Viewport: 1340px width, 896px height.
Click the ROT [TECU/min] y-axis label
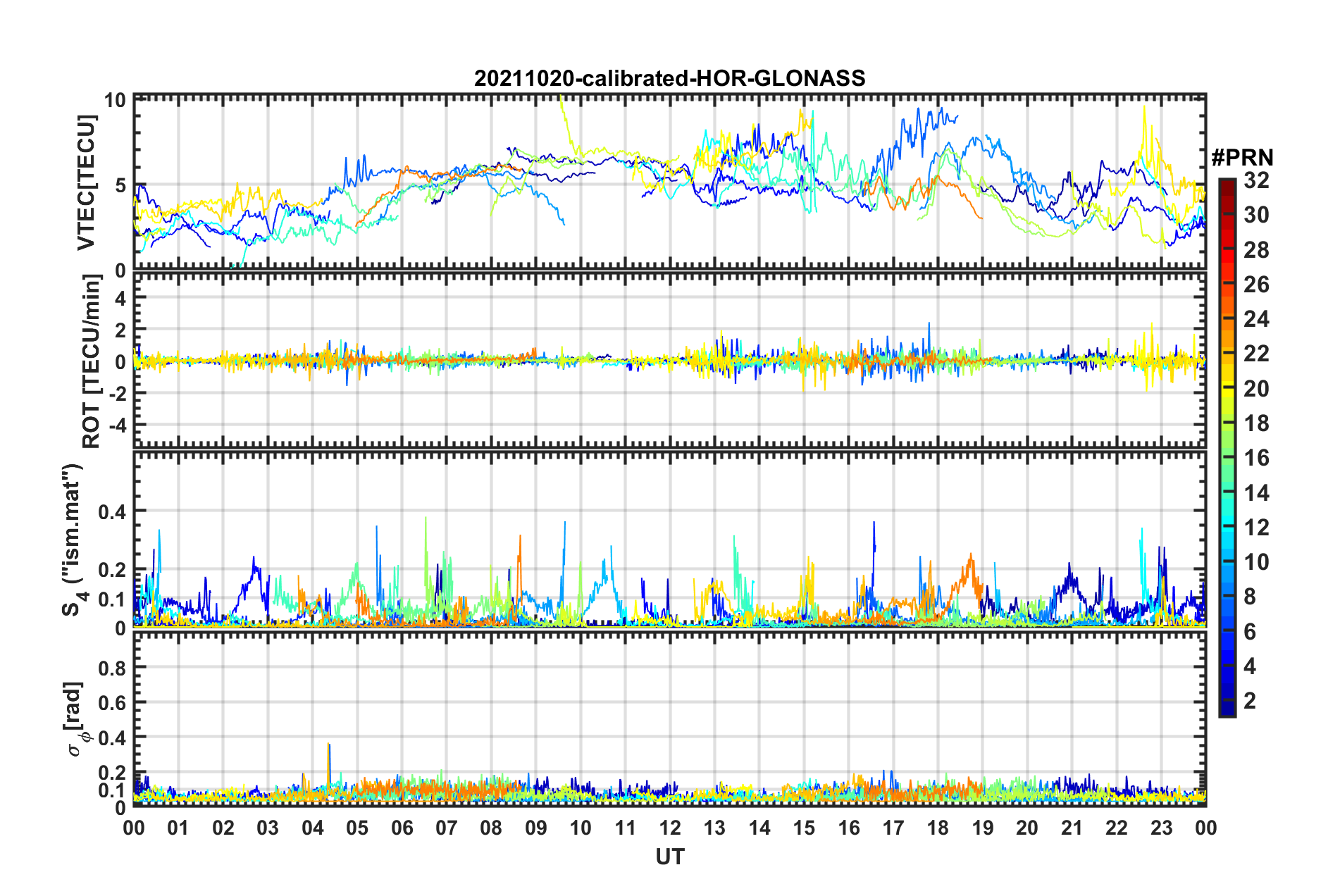92,361
